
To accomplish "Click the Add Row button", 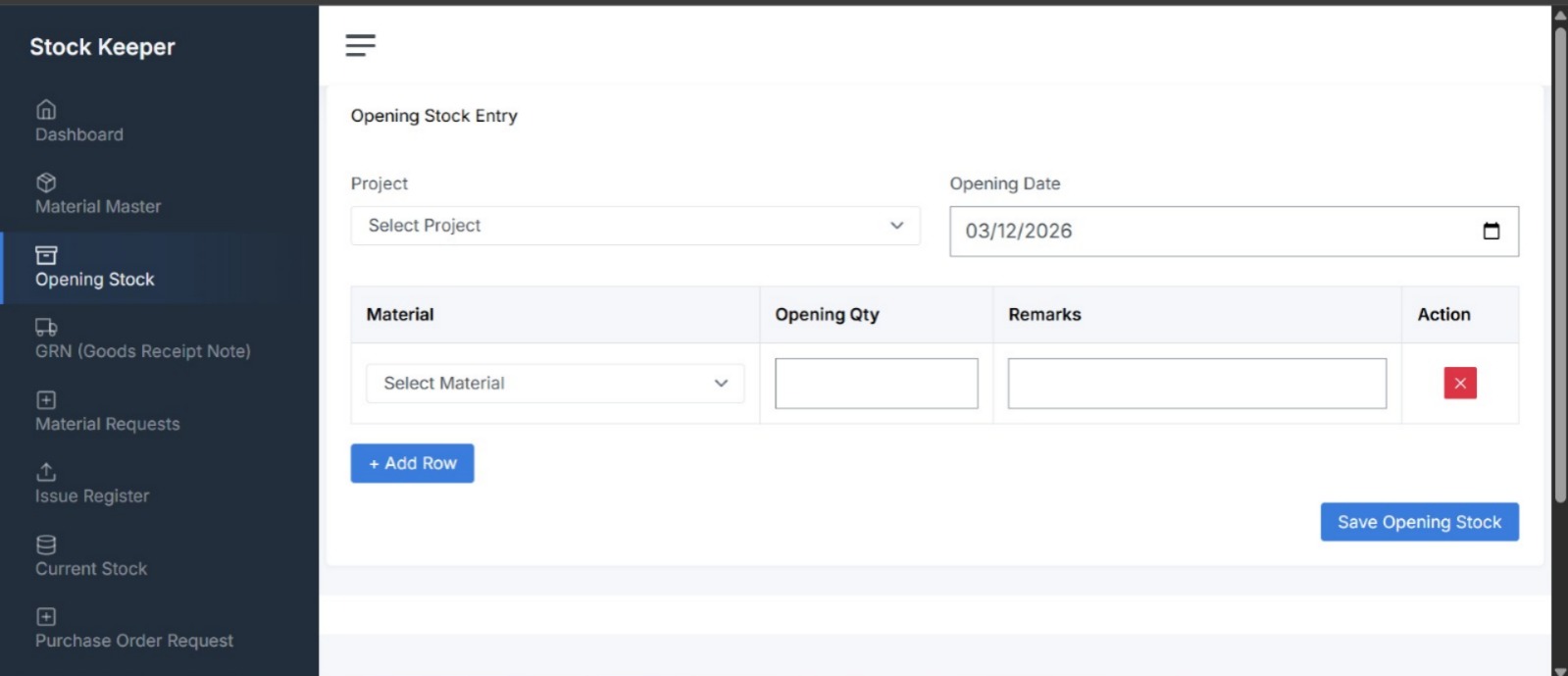I will (412, 463).
